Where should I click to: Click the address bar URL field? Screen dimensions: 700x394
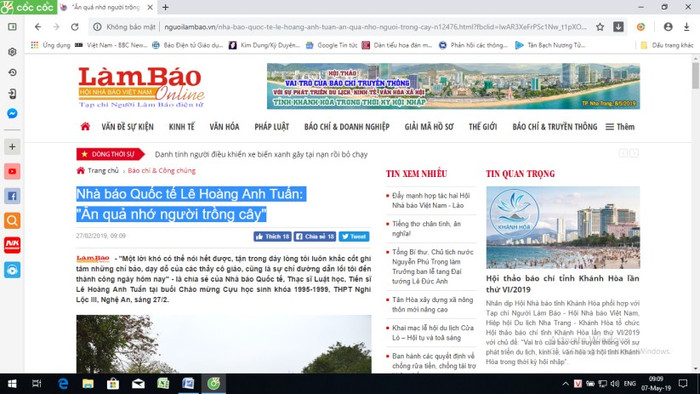click(375, 27)
